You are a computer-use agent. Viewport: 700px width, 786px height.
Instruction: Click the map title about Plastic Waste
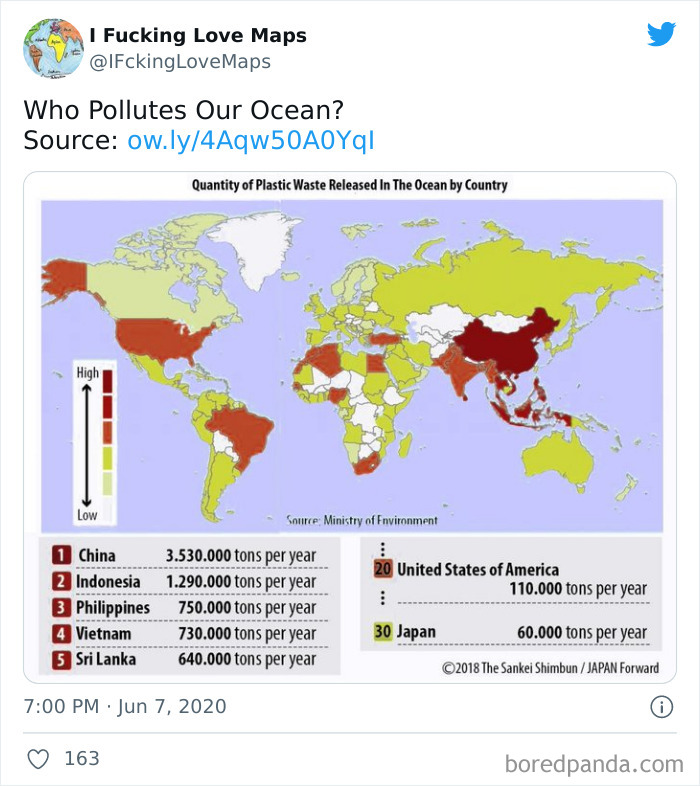pyautogui.click(x=349, y=185)
